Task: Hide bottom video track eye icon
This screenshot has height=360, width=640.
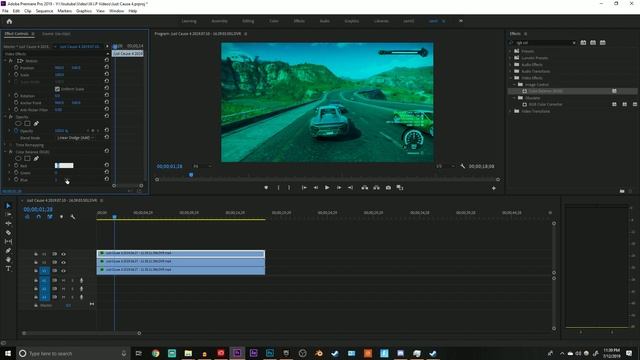Action: (x=64, y=271)
